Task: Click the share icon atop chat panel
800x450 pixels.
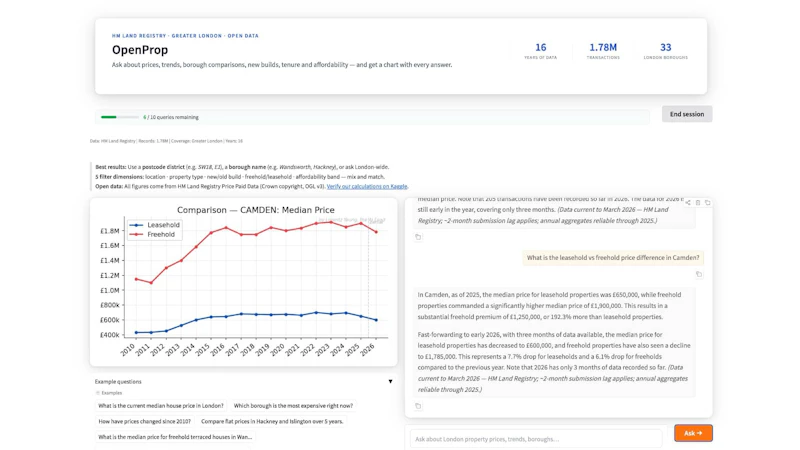Action: [x=688, y=203]
